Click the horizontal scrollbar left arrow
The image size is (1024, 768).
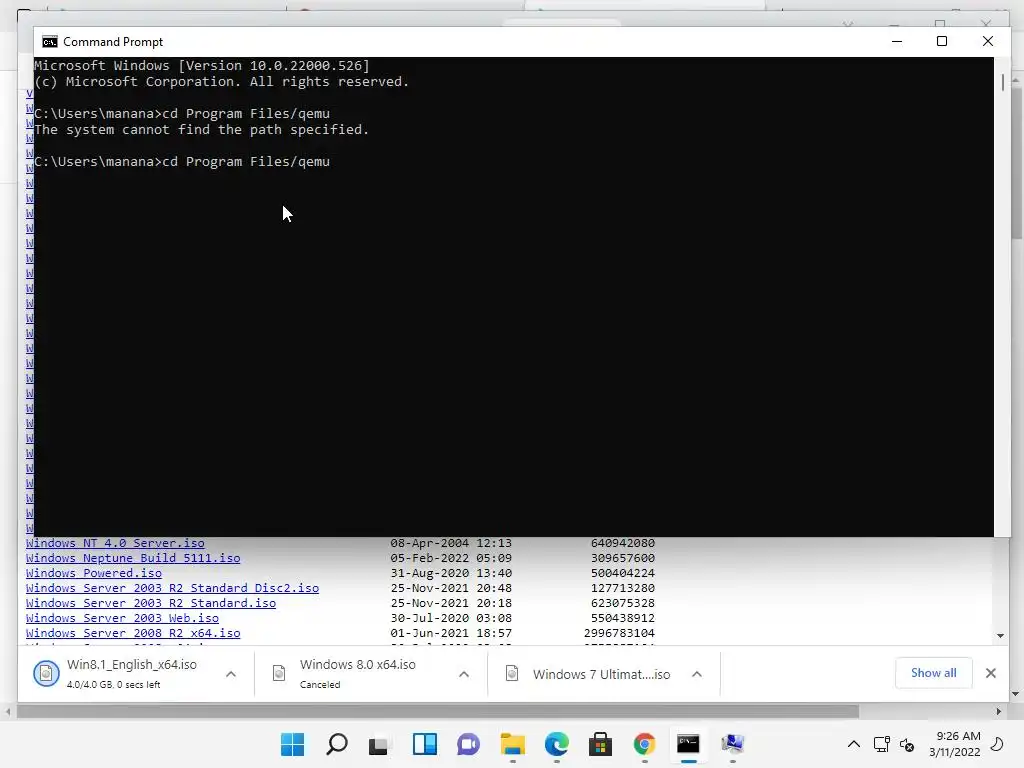pos(8,711)
